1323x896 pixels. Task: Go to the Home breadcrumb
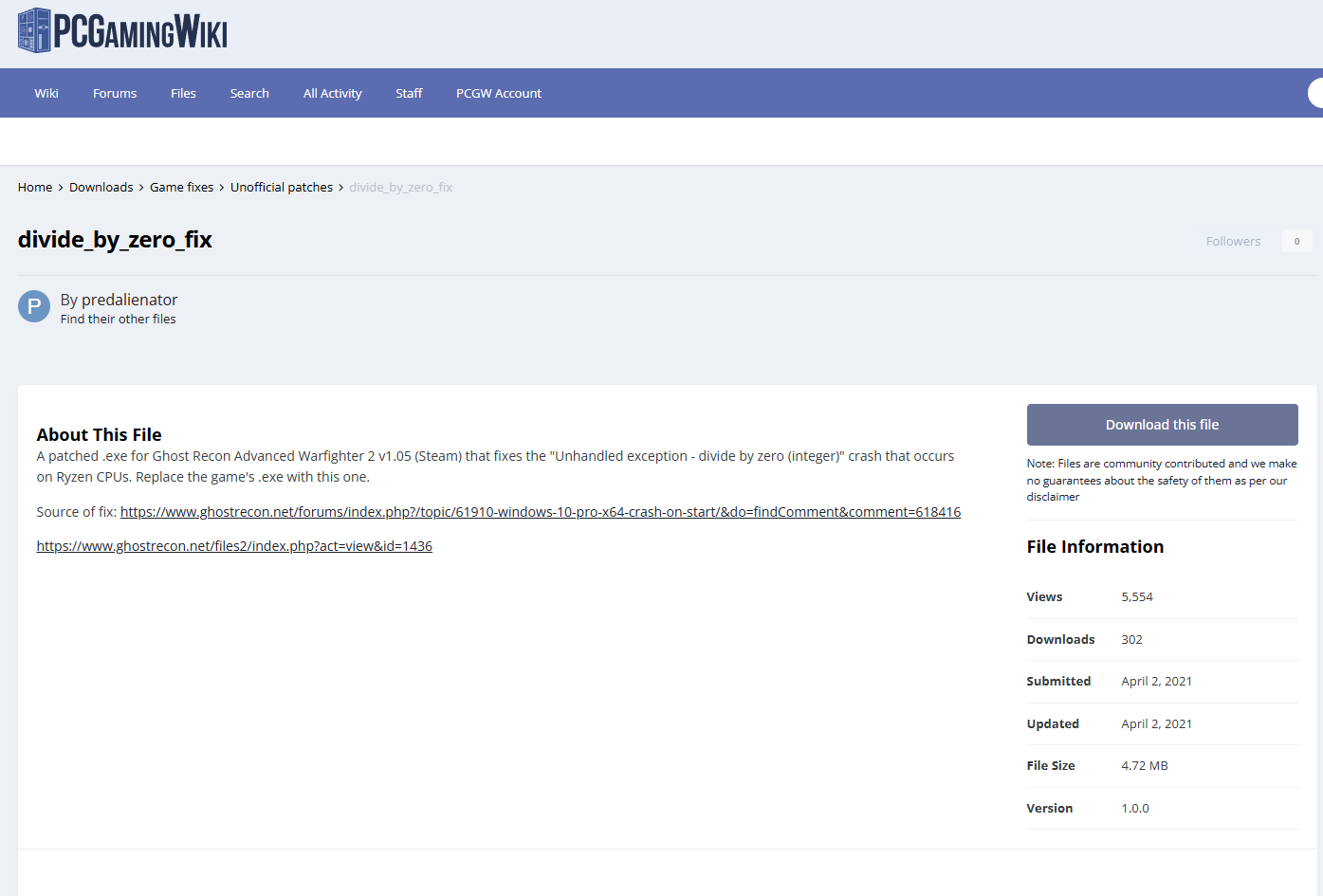35,187
